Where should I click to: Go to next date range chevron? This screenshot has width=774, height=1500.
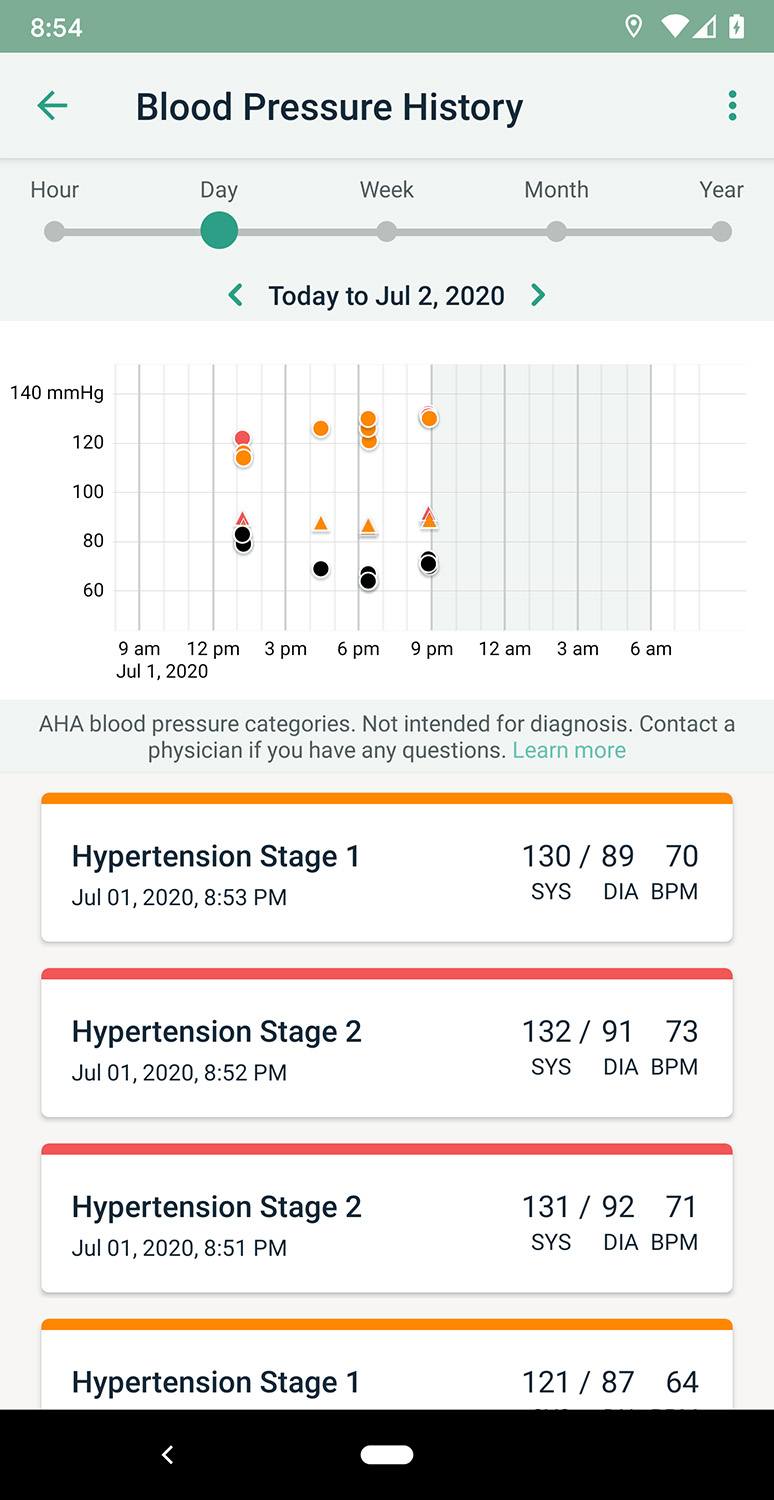pyautogui.click(x=538, y=295)
